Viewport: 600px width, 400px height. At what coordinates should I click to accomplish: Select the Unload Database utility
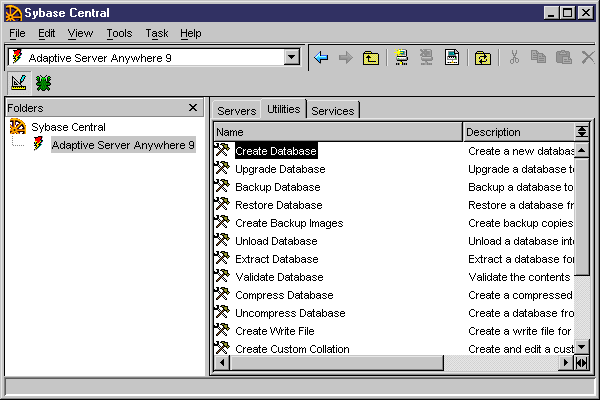click(276, 241)
